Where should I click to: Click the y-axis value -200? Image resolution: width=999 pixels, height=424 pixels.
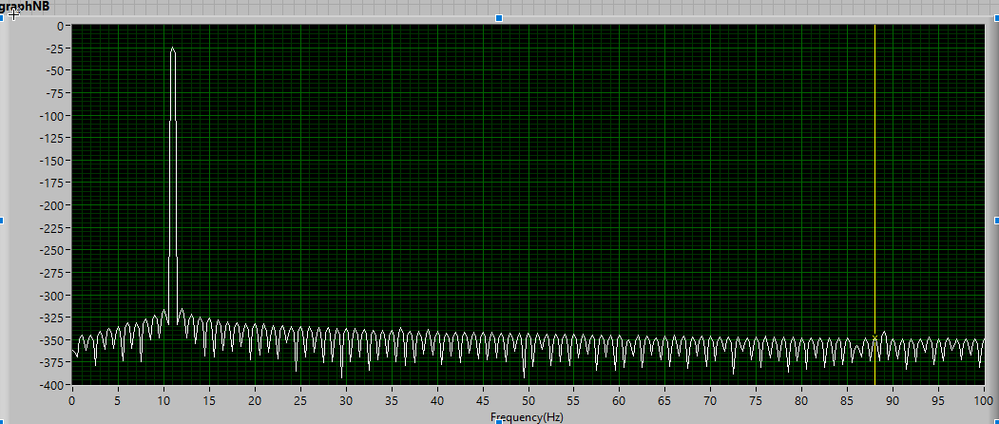pos(54,205)
